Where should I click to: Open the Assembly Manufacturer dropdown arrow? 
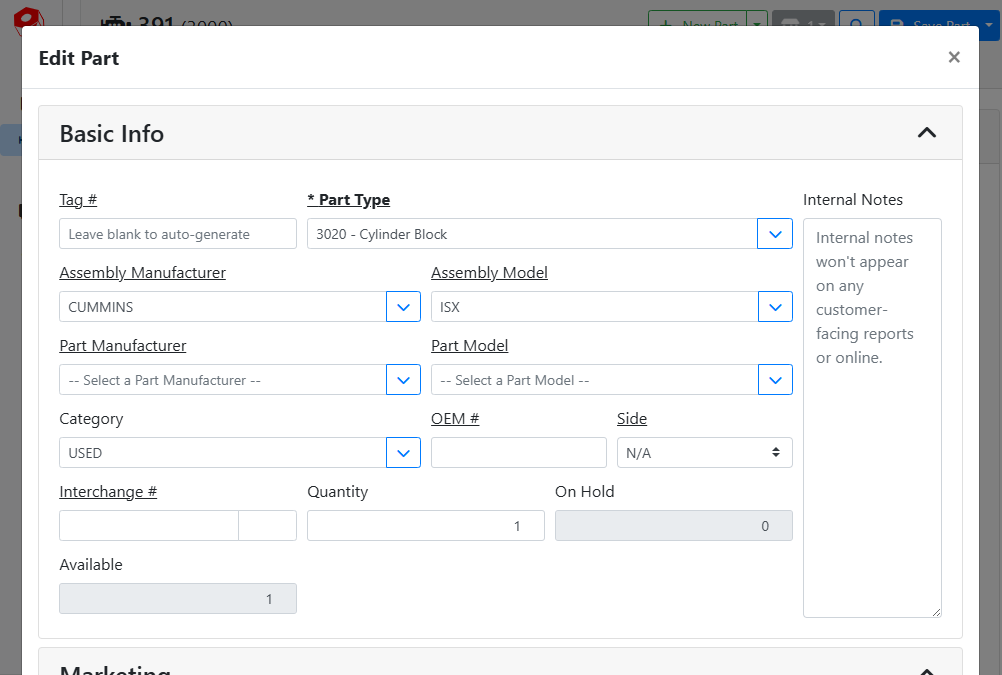(x=403, y=307)
